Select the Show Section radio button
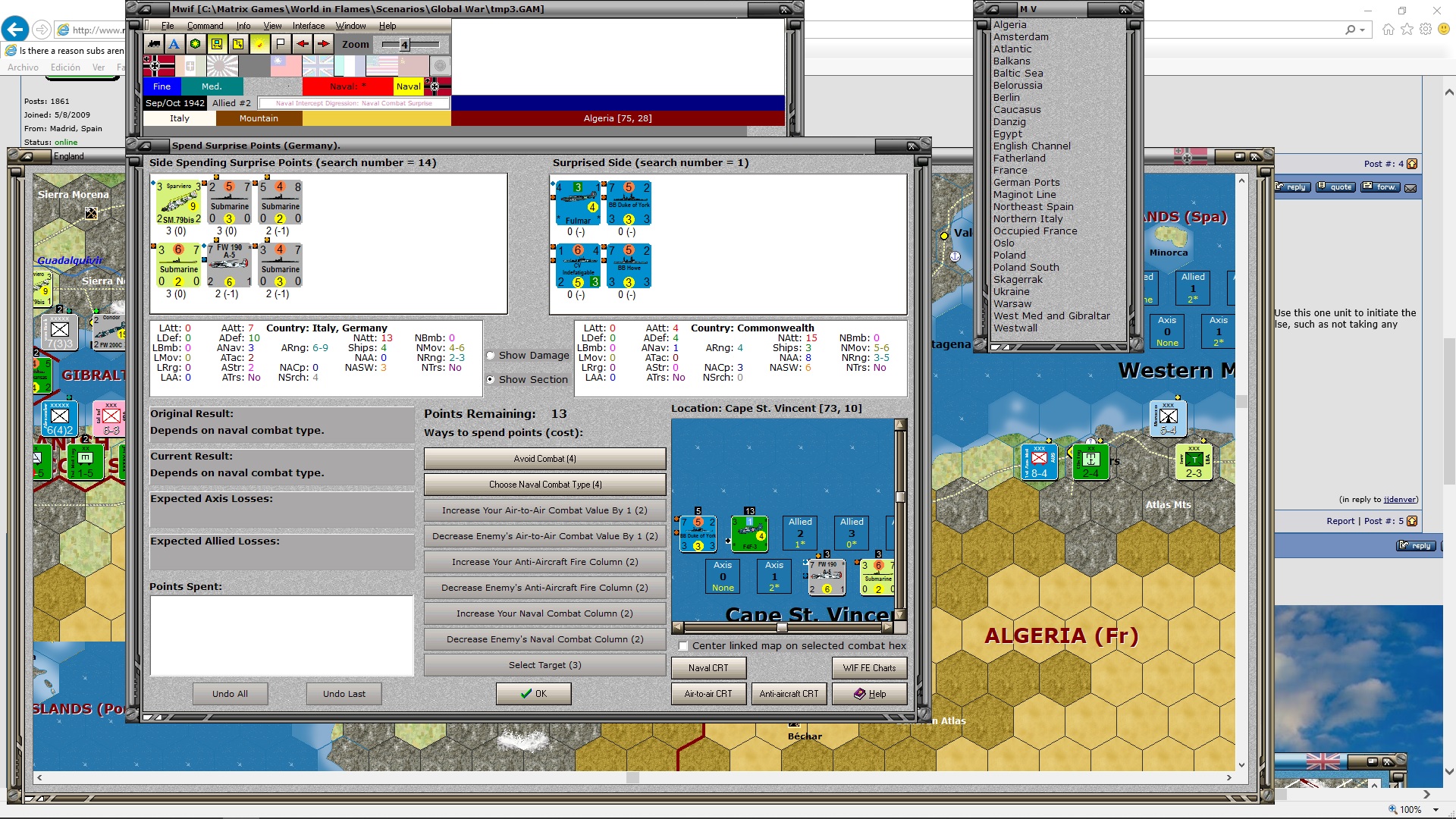 [x=491, y=379]
